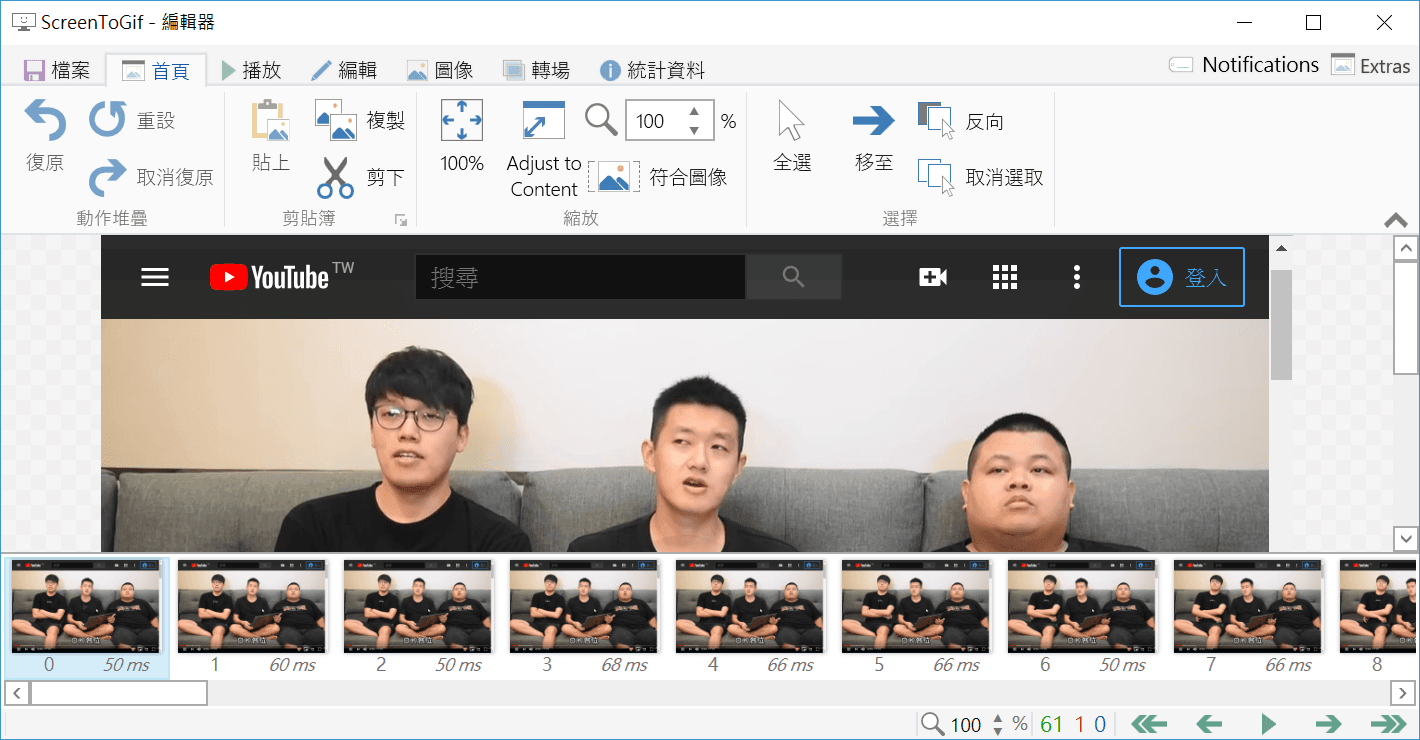Select frame 4 thumbnail

pyautogui.click(x=750, y=618)
